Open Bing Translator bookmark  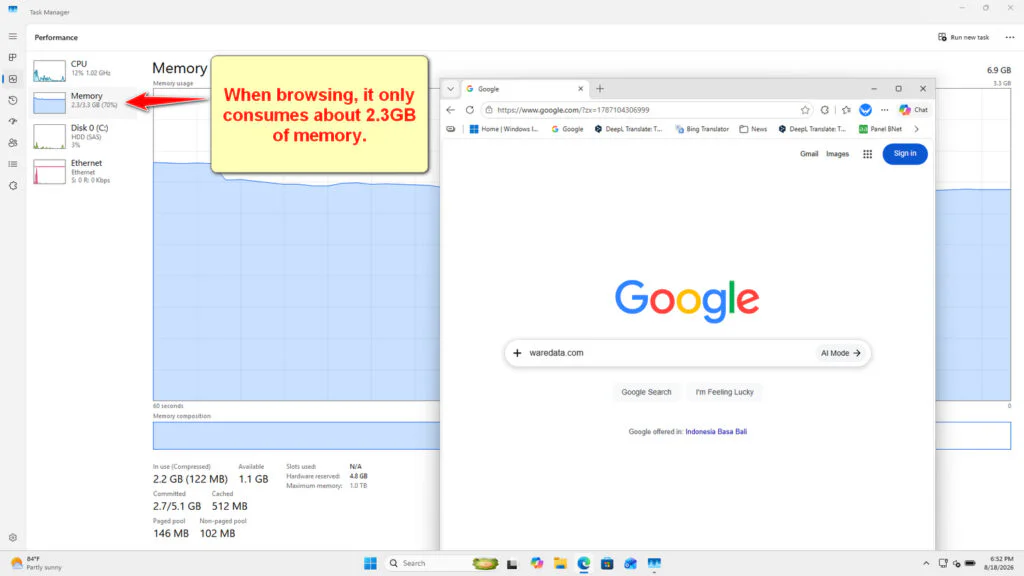click(702, 129)
